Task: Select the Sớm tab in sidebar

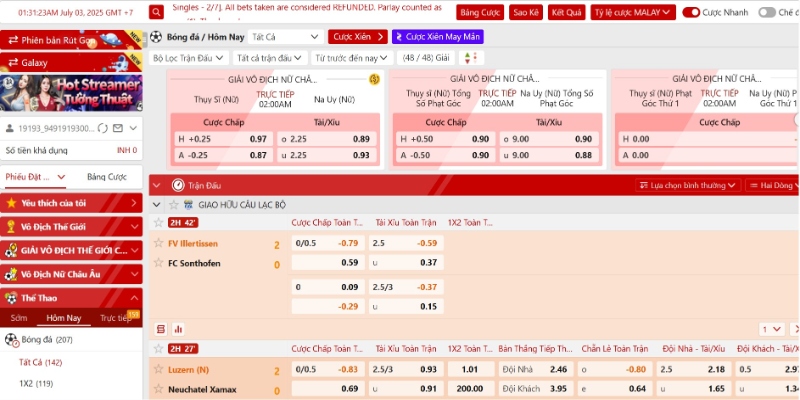Action: point(18,318)
